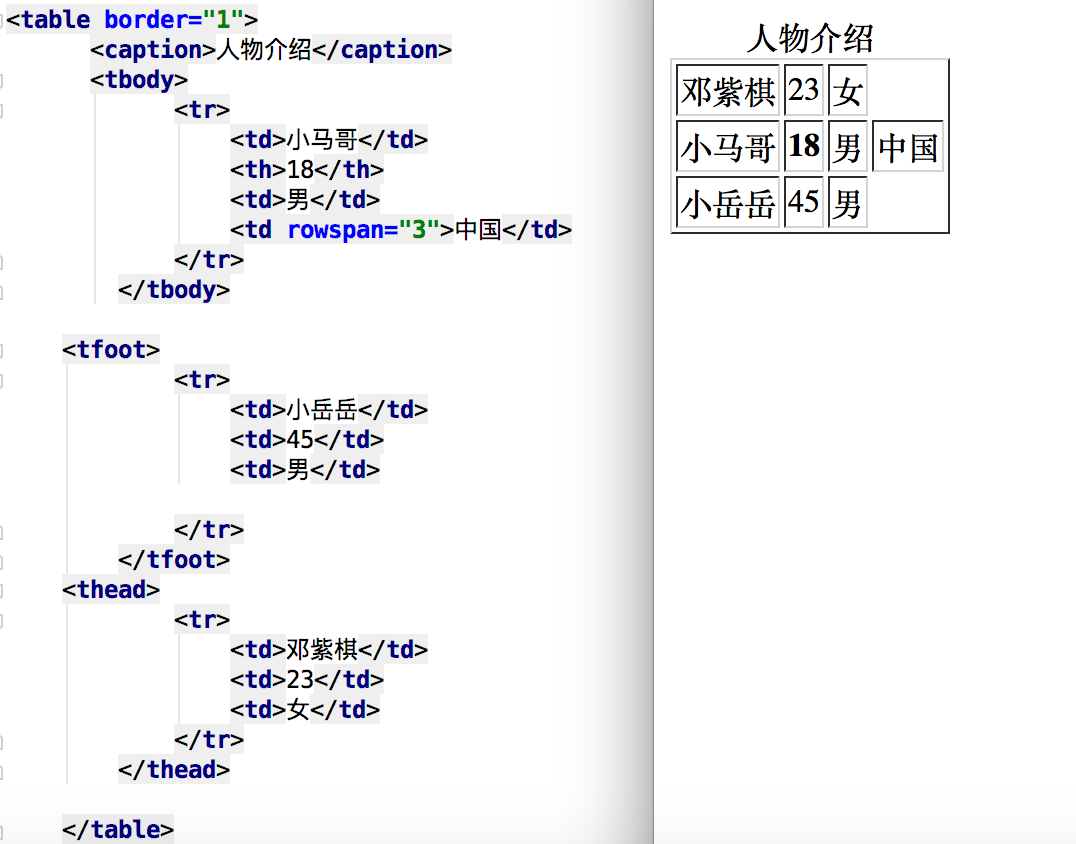Select the 小岳岳 cell in rendered table

click(x=727, y=204)
